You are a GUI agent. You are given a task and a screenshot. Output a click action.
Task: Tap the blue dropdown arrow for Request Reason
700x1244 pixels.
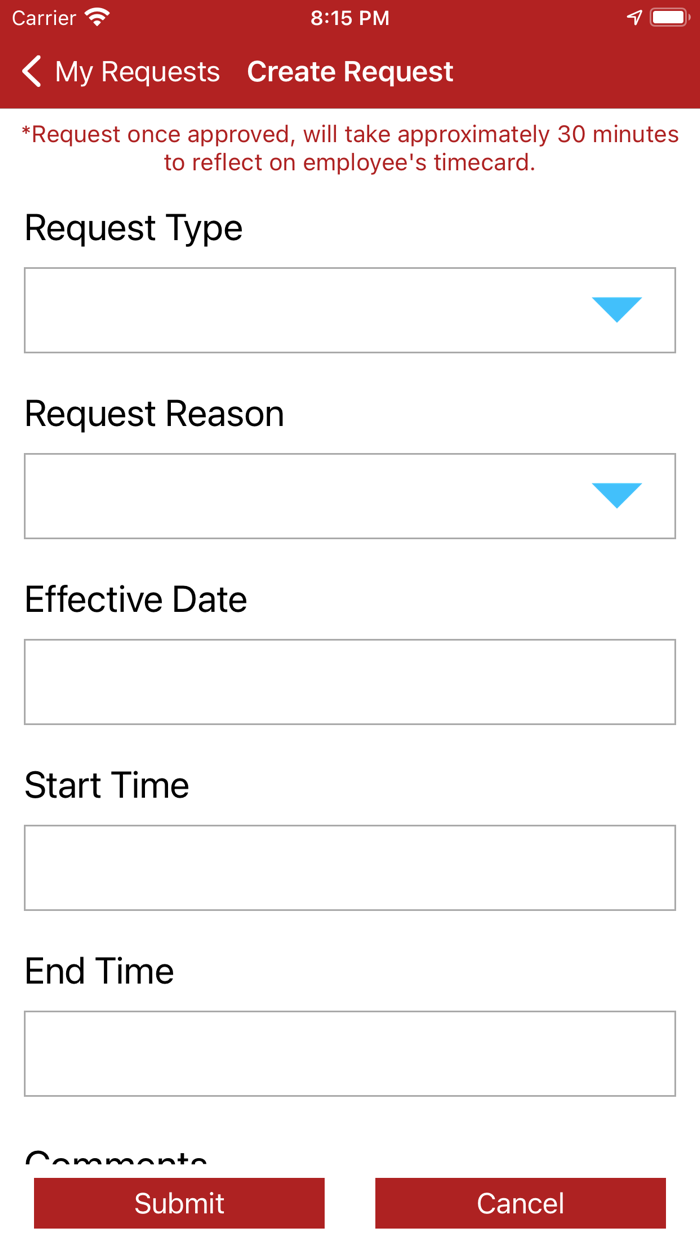pos(617,494)
